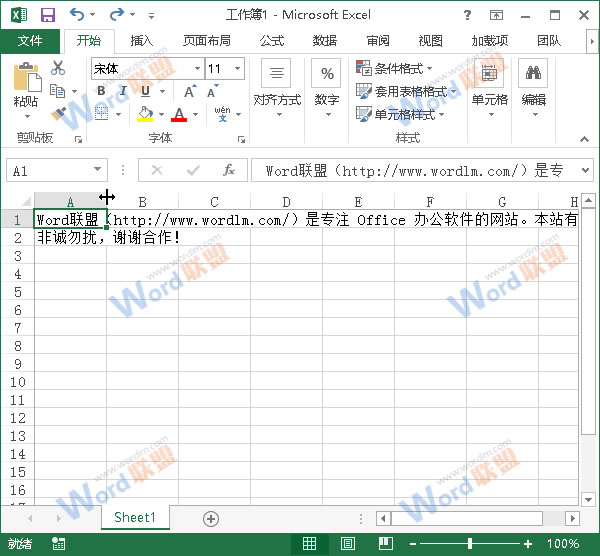Viewport: 600px width, 556px height.
Task: Redo the last action
Action: (117, 15)
